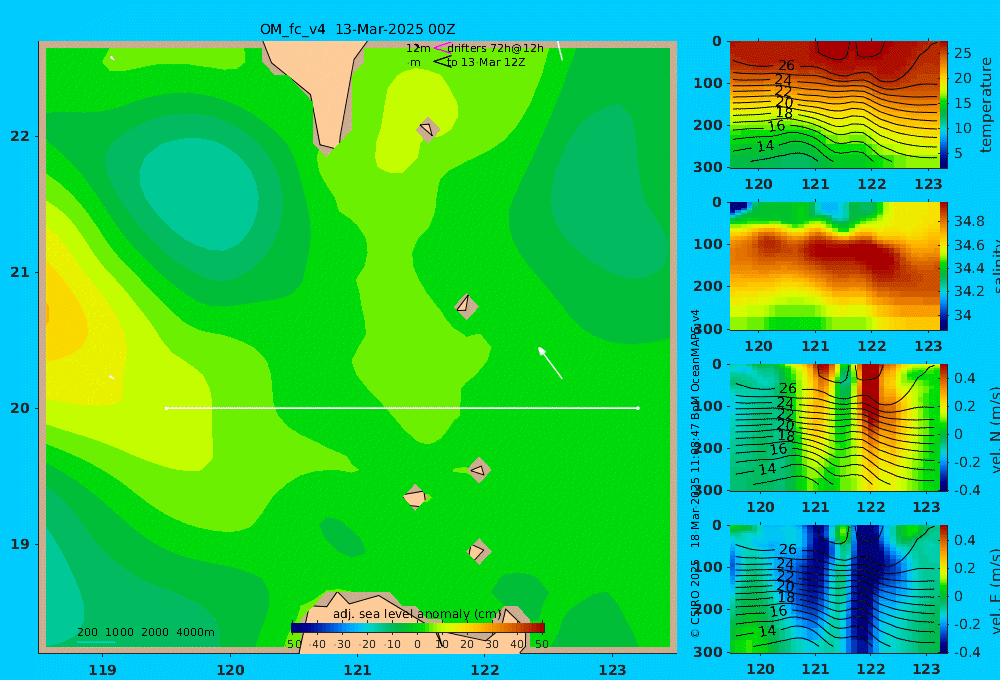Click the '200 1000 2000 4000m' depth legend
This screenshot has height=680, width=1000.
(146, 632)
